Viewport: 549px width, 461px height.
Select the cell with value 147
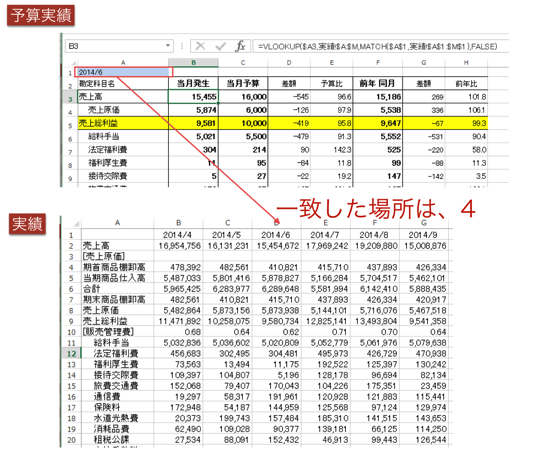coord(377,176)
